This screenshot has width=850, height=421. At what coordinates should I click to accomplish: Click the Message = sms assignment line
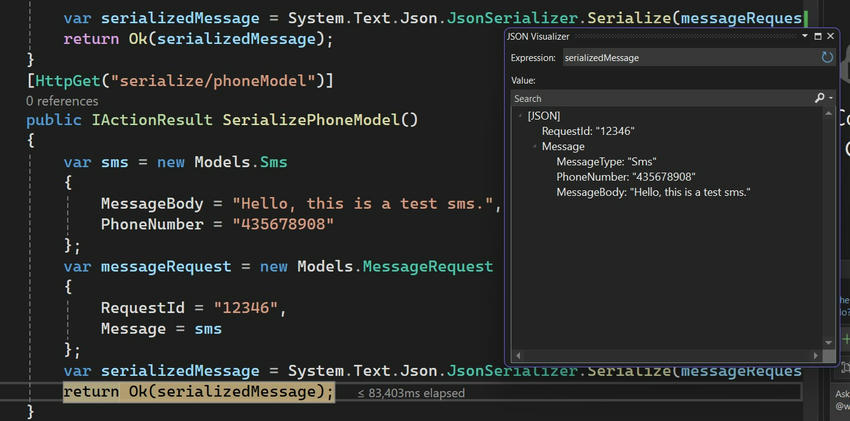coord(161,329)
